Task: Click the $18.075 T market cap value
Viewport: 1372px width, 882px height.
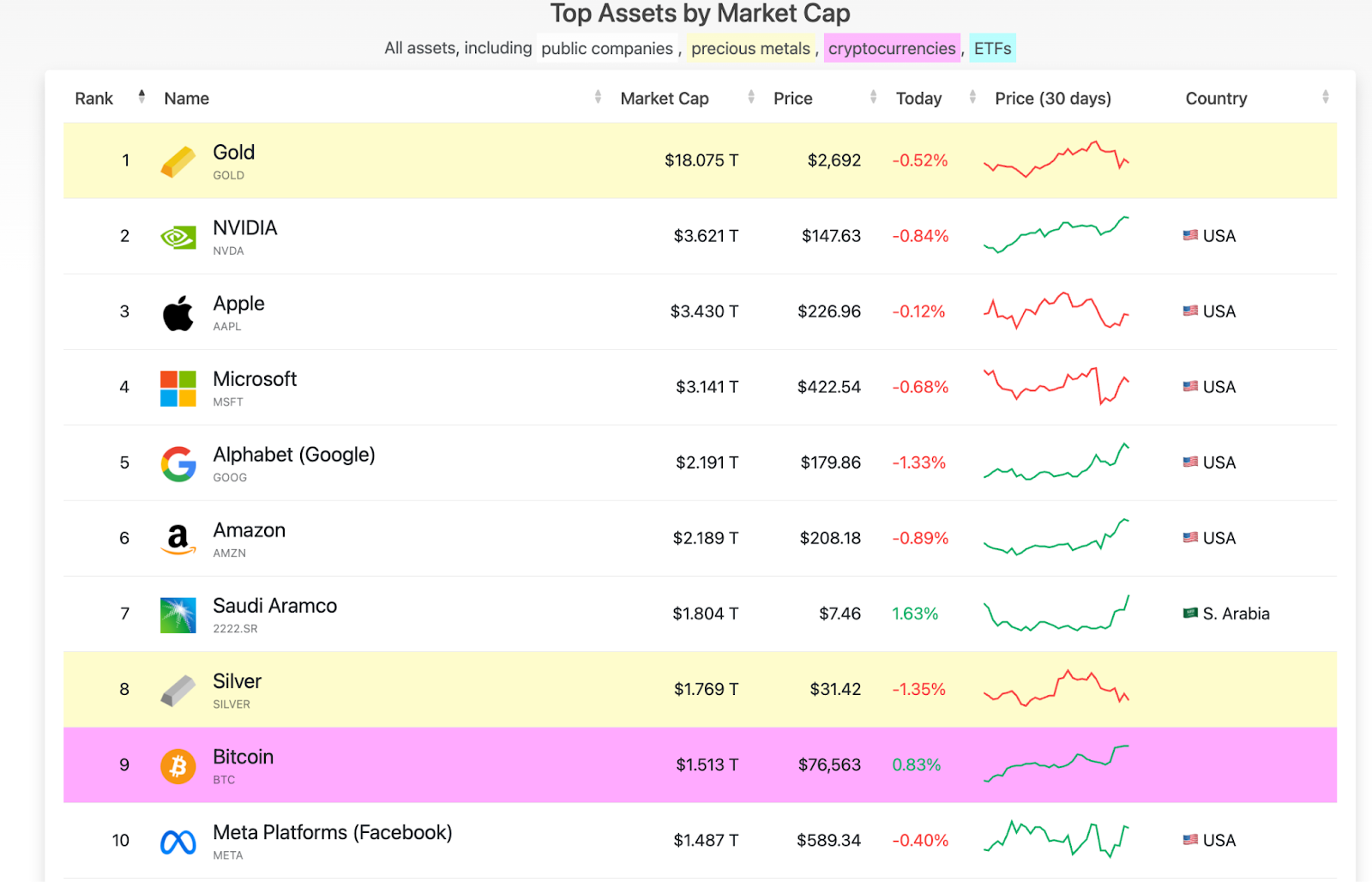Action: click(x=701, y=160)
